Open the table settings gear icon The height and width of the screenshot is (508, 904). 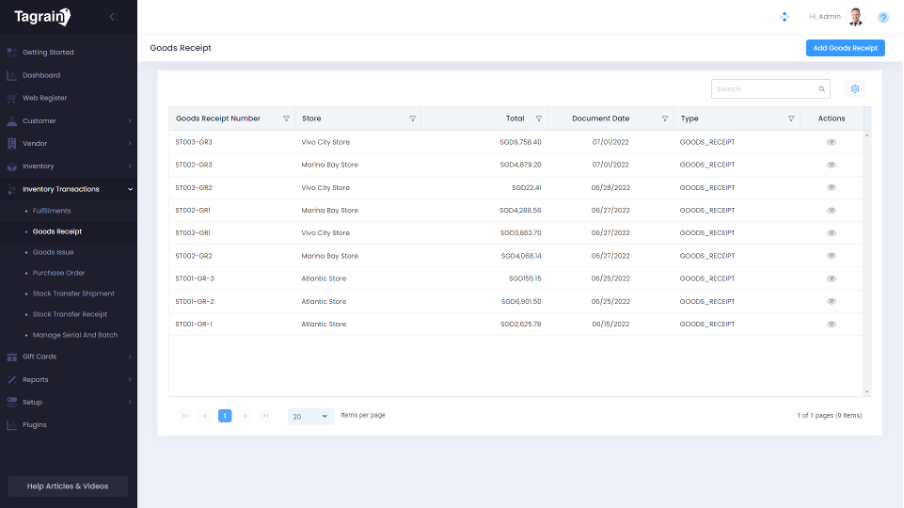point(855,89)
